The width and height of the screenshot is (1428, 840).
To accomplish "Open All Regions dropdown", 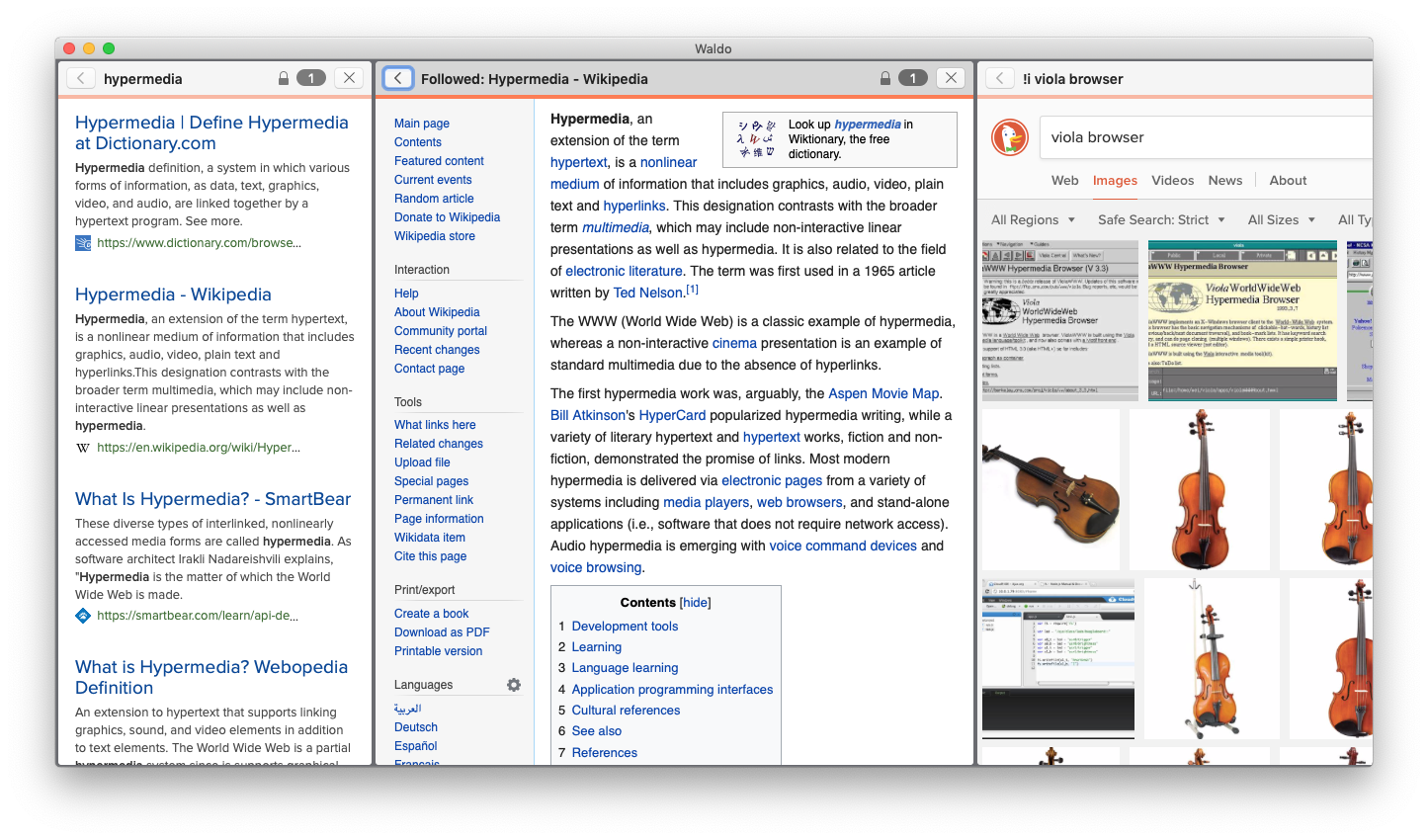I will (x=1032, y=220).
